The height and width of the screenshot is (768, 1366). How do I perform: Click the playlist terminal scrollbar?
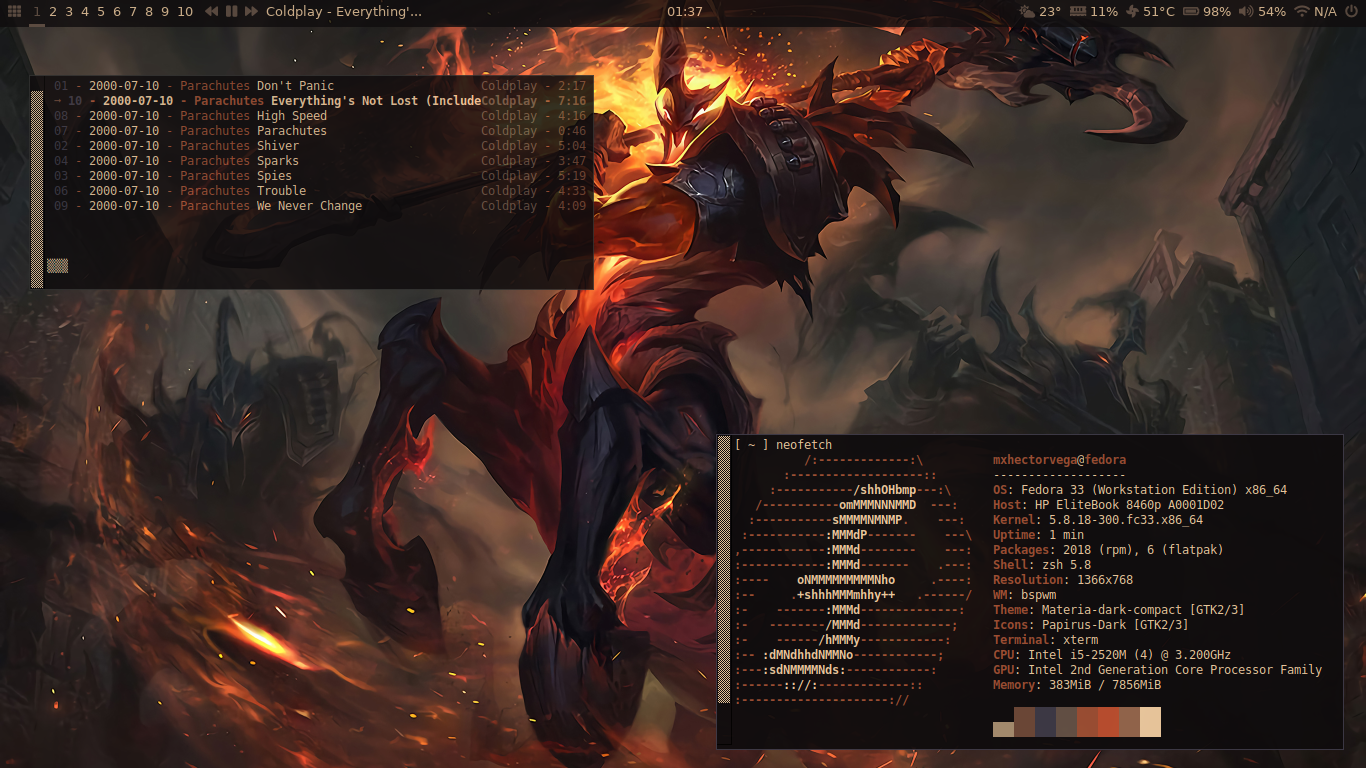click(37, 188)
